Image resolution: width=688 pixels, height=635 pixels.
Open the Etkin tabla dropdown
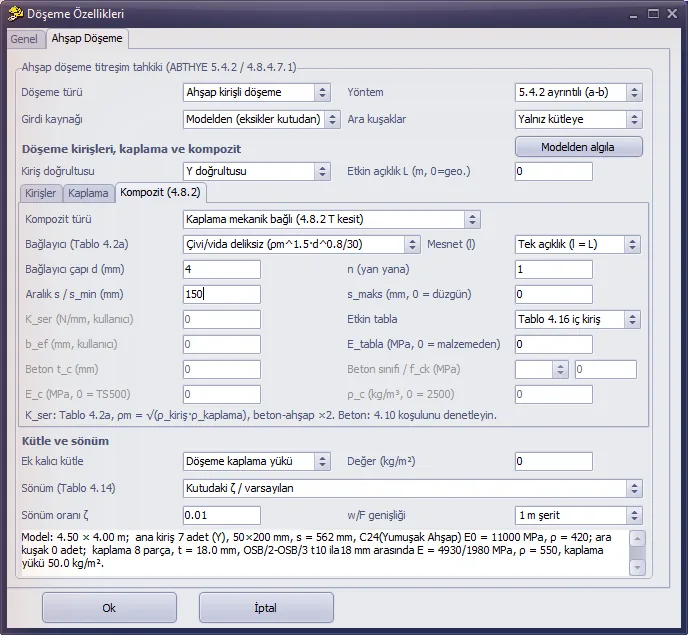[x=577, y=319]
